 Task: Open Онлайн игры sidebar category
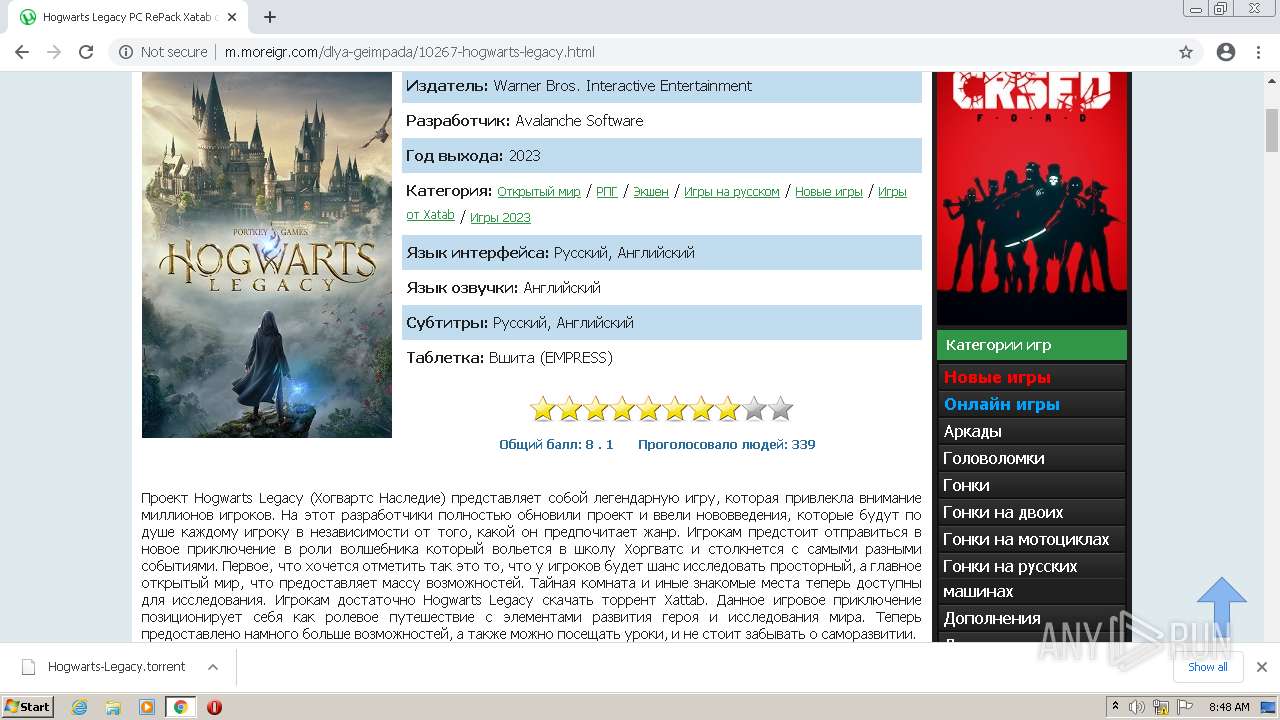(x=1032, y=404)
